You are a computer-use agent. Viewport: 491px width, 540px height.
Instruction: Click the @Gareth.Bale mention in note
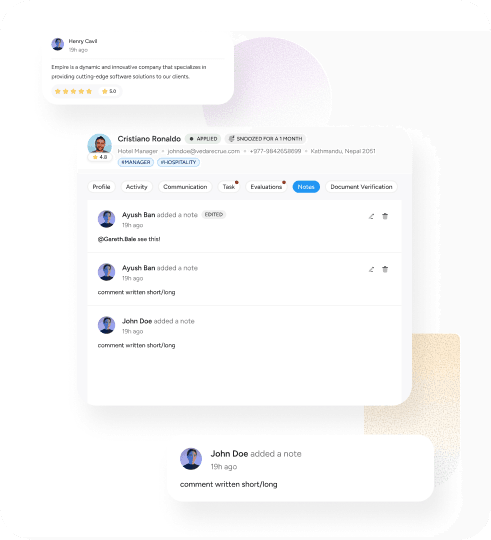(x=117, y=239)
